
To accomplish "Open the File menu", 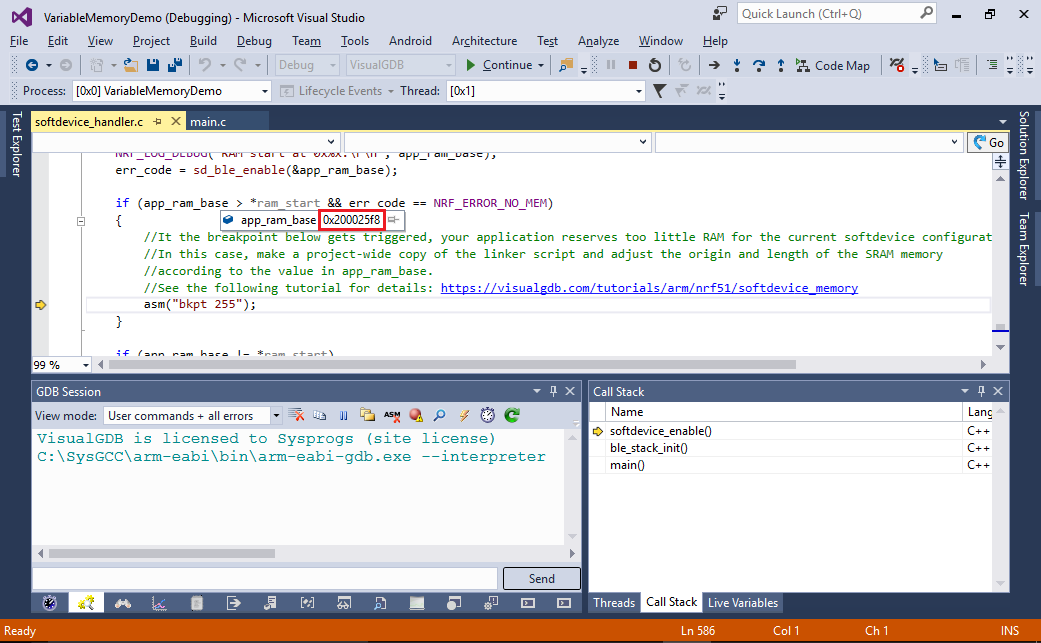I will (x=19, y=41).
